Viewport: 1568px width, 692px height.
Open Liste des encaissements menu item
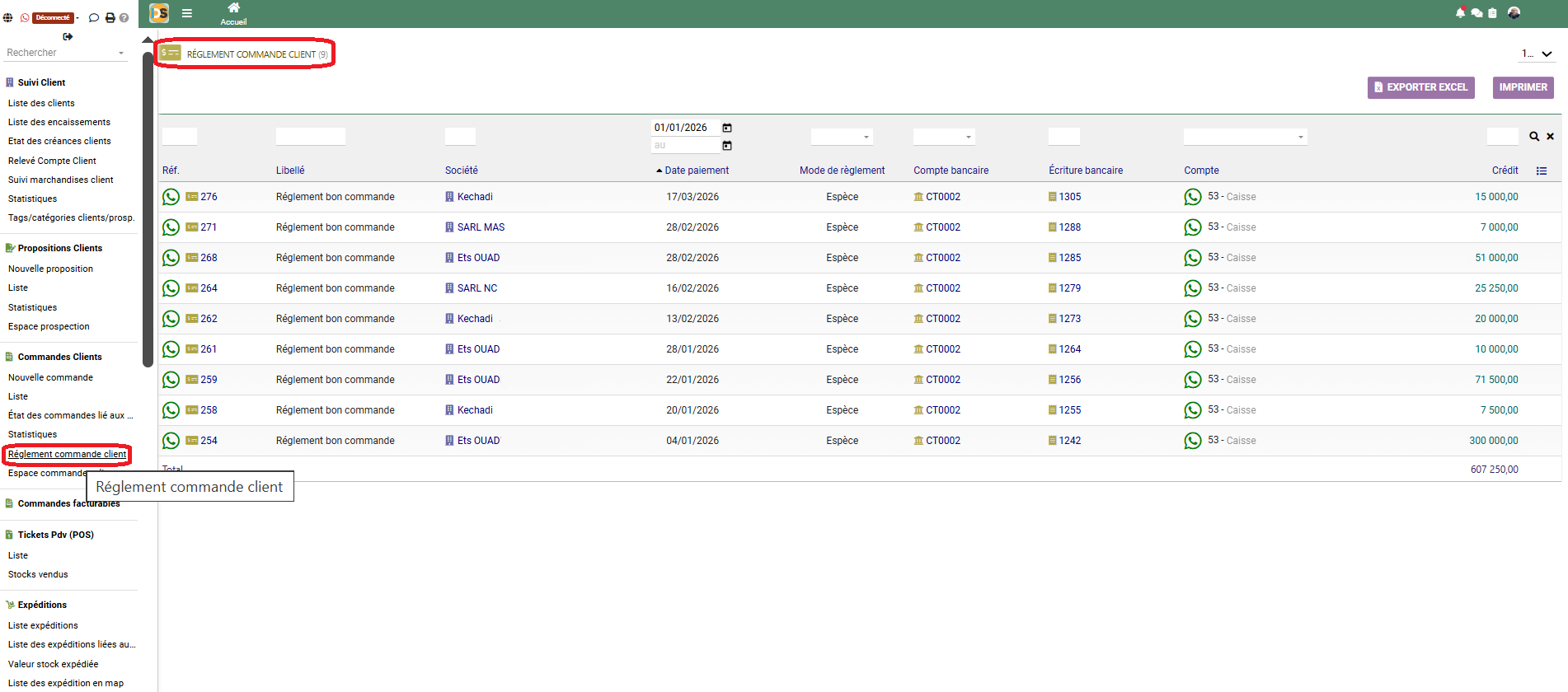(x=59, y=122)
